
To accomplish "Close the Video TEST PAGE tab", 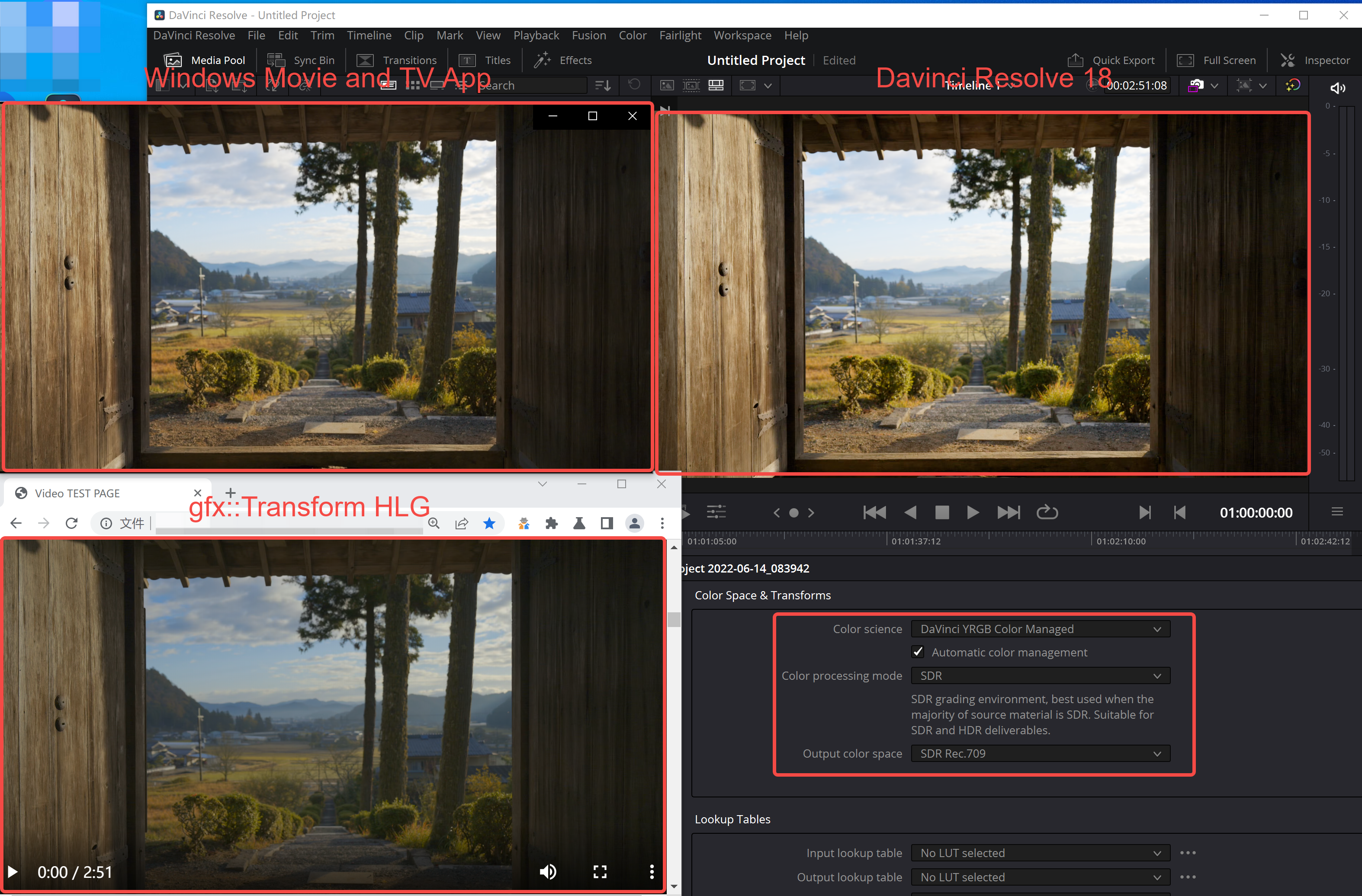I will [197, 493].
